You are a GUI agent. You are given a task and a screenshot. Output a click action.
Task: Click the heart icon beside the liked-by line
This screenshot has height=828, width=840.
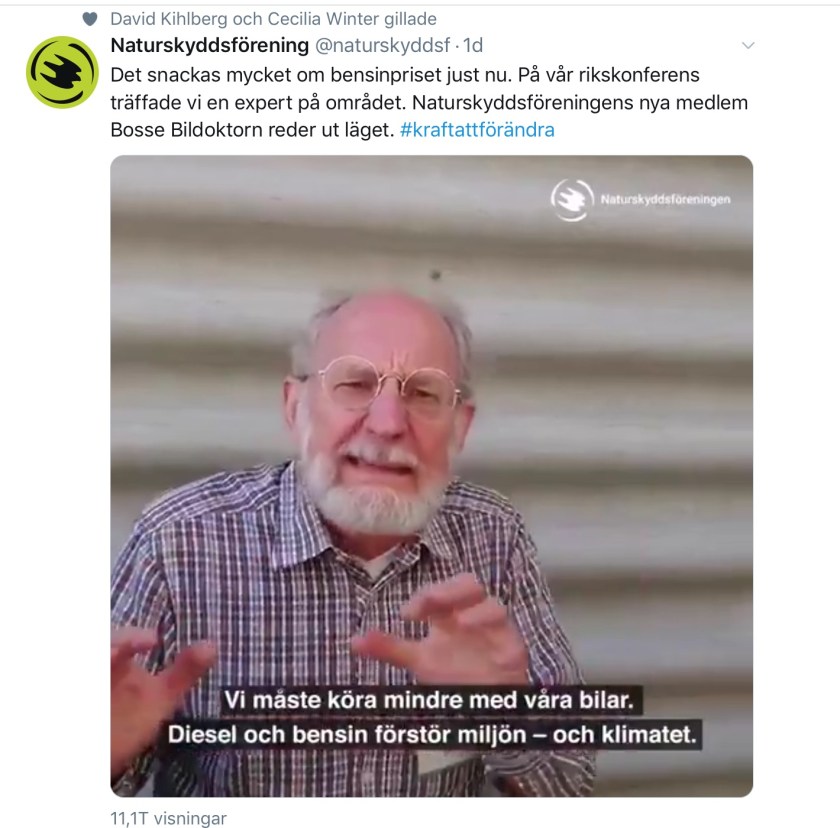[x=90, y=19]
